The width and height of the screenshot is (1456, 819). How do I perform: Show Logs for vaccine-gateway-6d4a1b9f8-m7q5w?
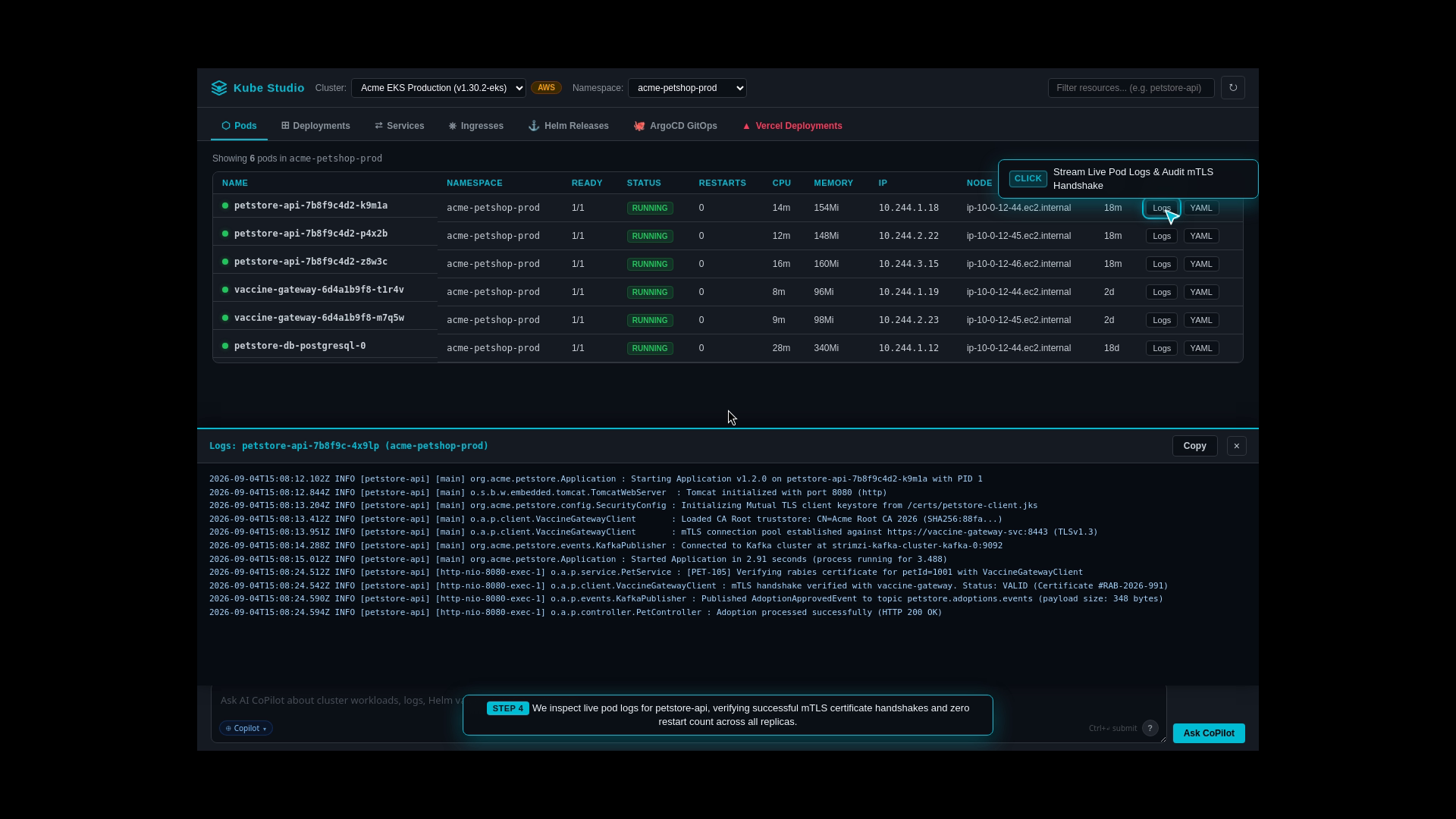click(x=1161, y=320)
